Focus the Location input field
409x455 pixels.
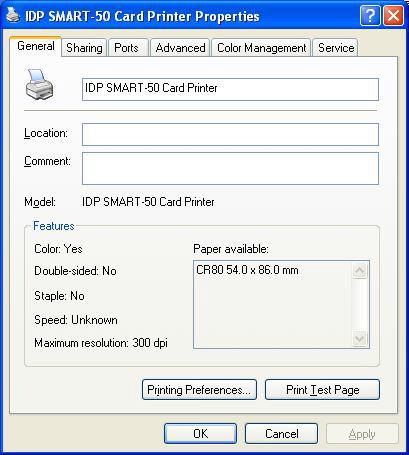[x=230, y=134]
